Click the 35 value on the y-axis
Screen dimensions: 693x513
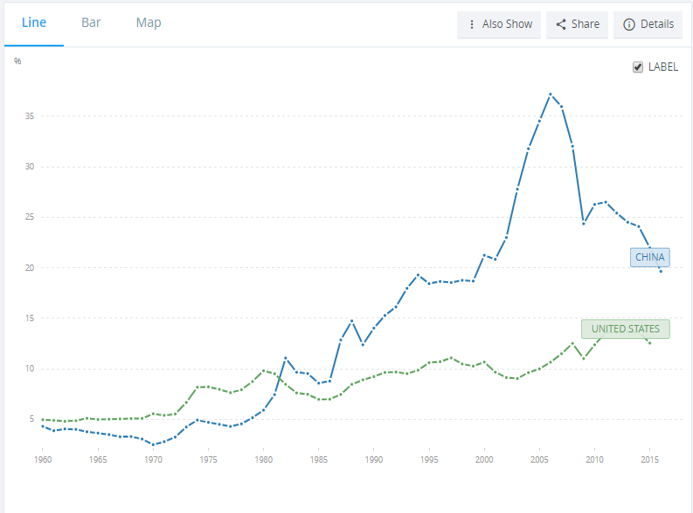click(31, 117)
